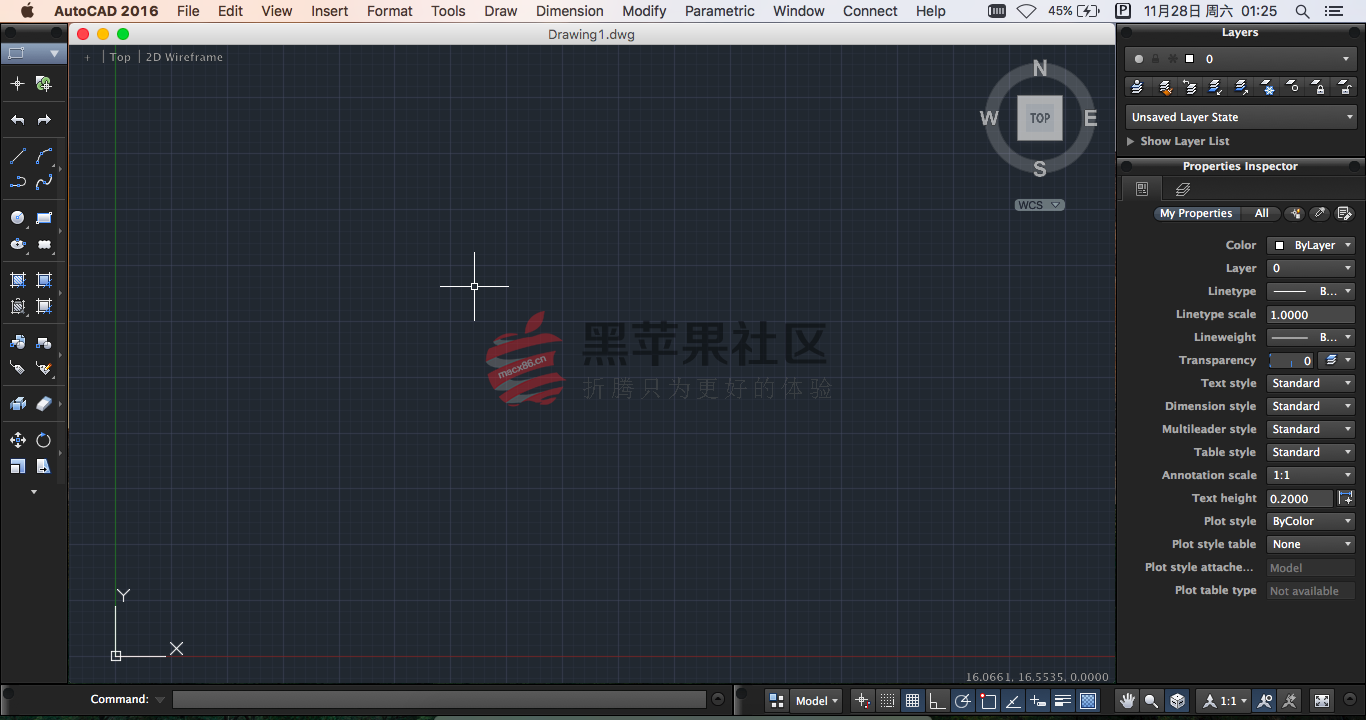Click inside the Command line input
This screenshot has width=1366, height=720.
439,700
